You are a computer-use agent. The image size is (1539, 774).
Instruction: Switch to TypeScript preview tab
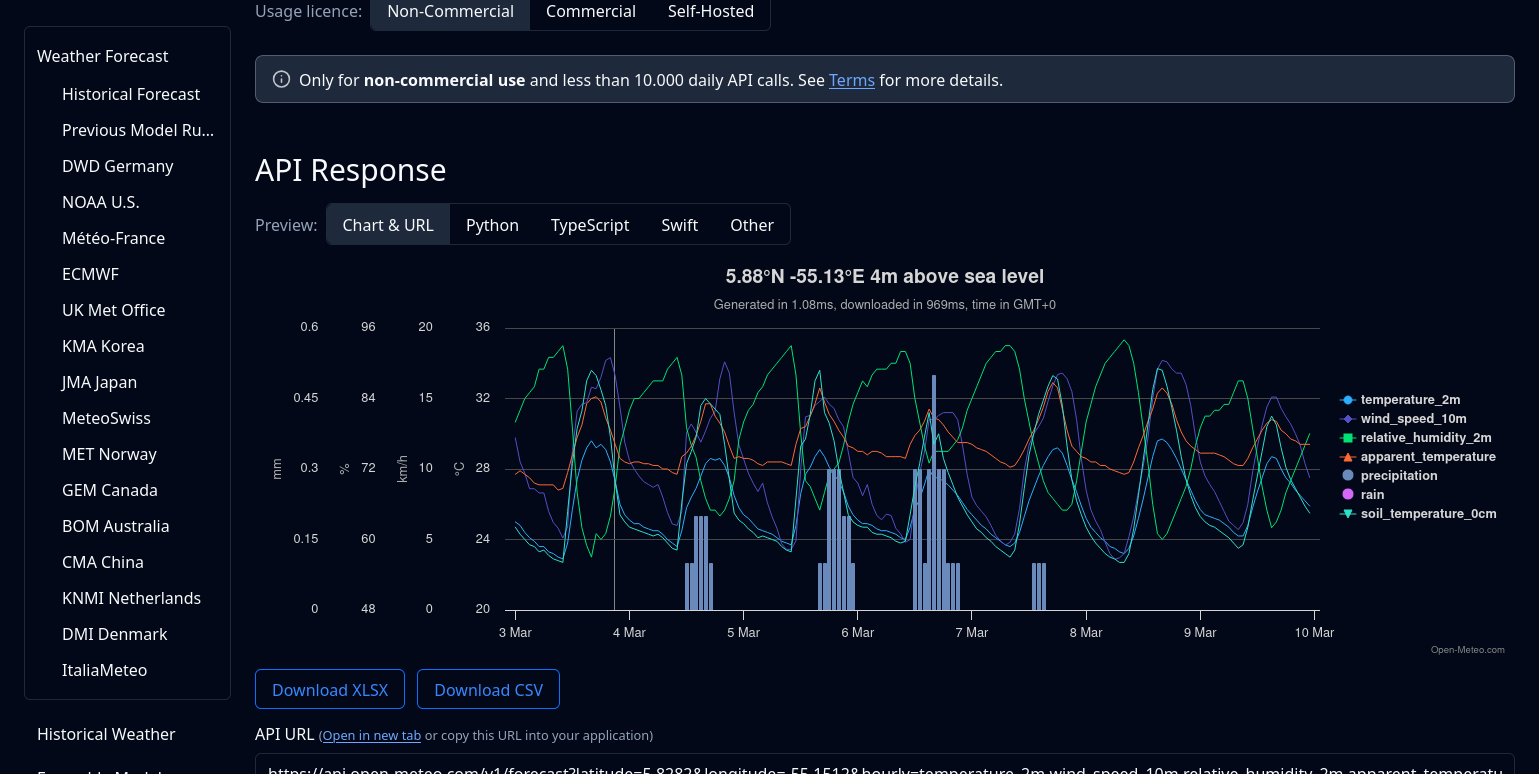pos(590,225)
